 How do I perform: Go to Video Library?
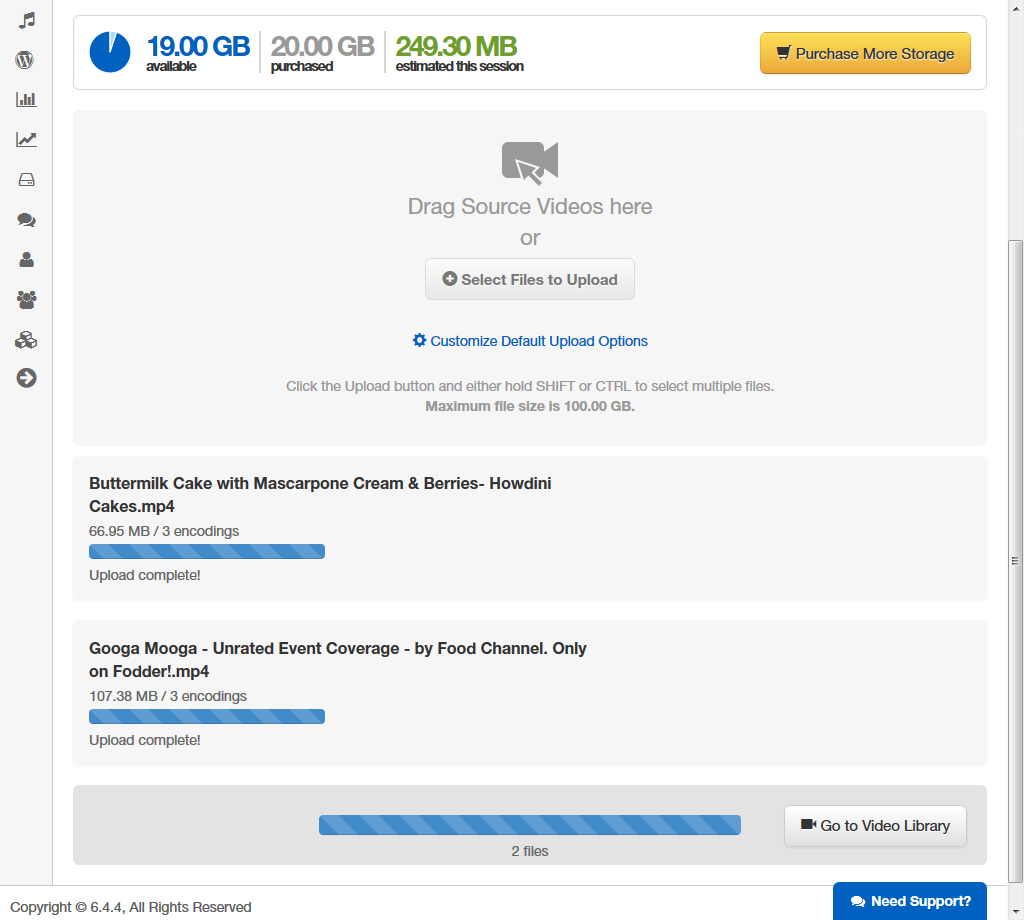pos(875,826)
